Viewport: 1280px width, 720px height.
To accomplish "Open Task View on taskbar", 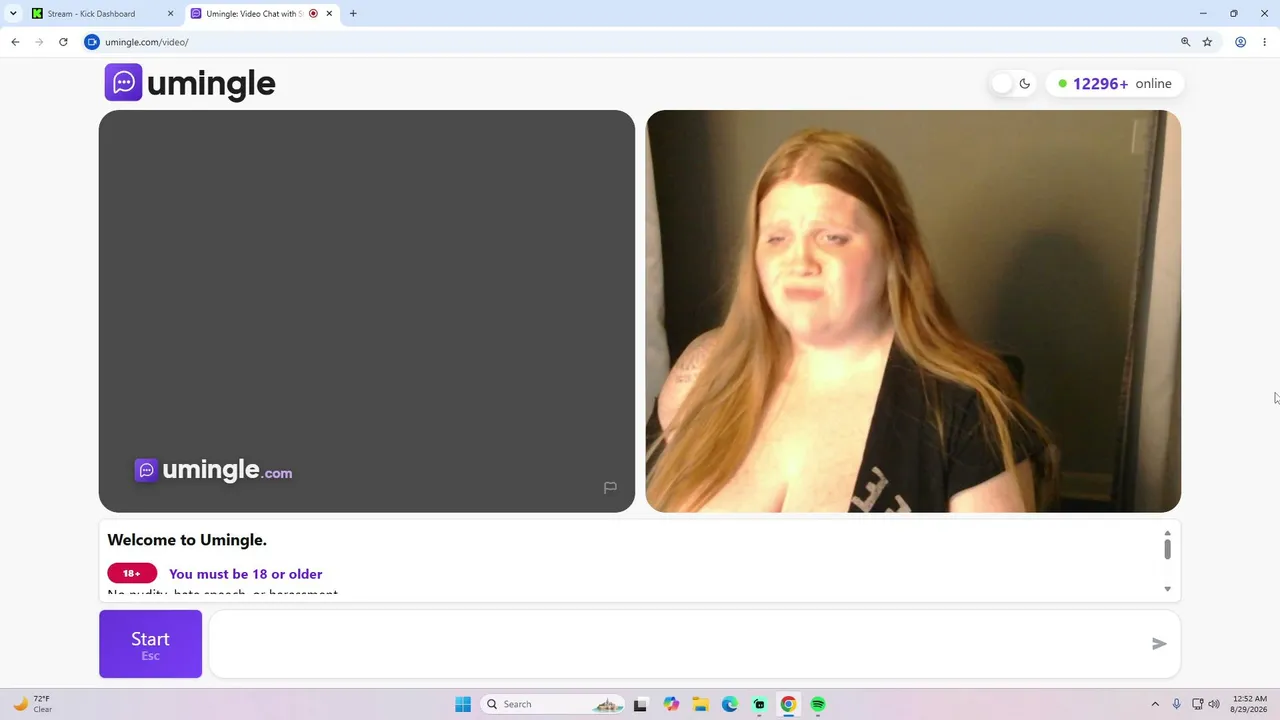I will [x=640, y=704].
